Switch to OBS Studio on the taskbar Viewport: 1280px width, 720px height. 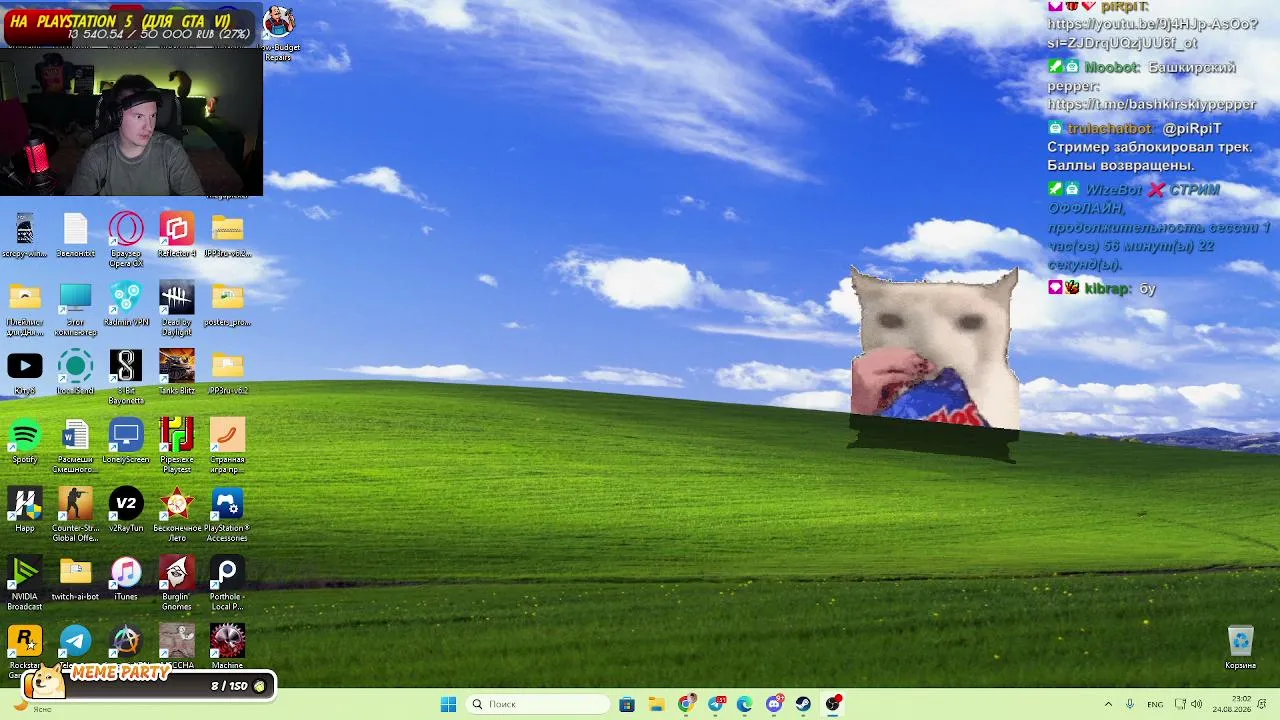(833, 704)
